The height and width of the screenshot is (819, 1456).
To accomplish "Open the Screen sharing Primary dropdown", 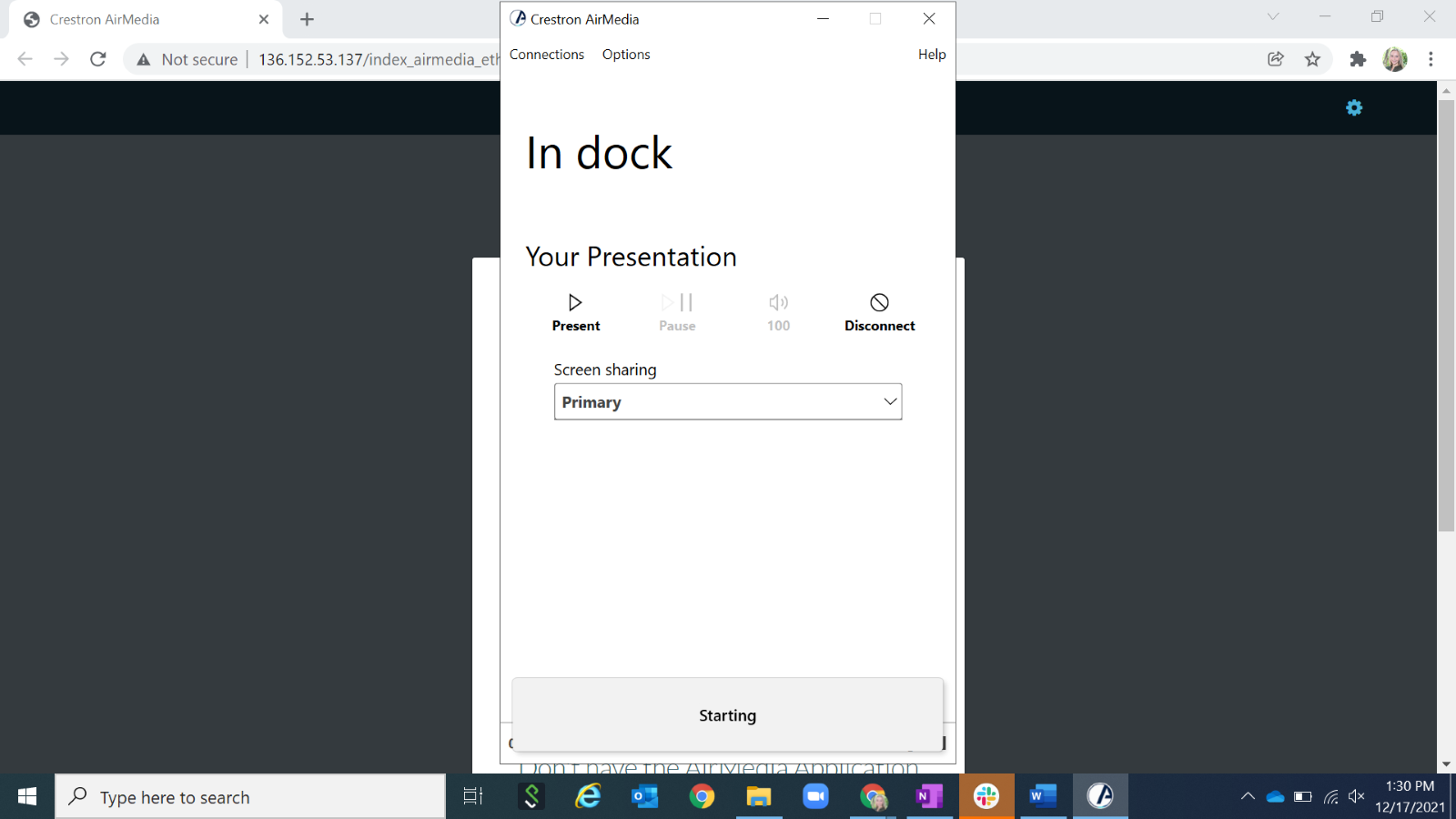I will [x=728, y=401].
